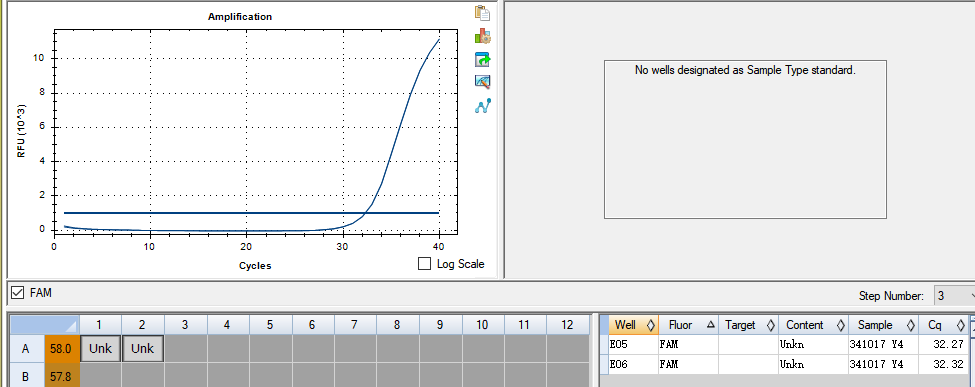The height and width of the screenshot is (387, 975).
Task: Select the plate column 5 header
Action: pyautogui.click(x=270, y=325)
